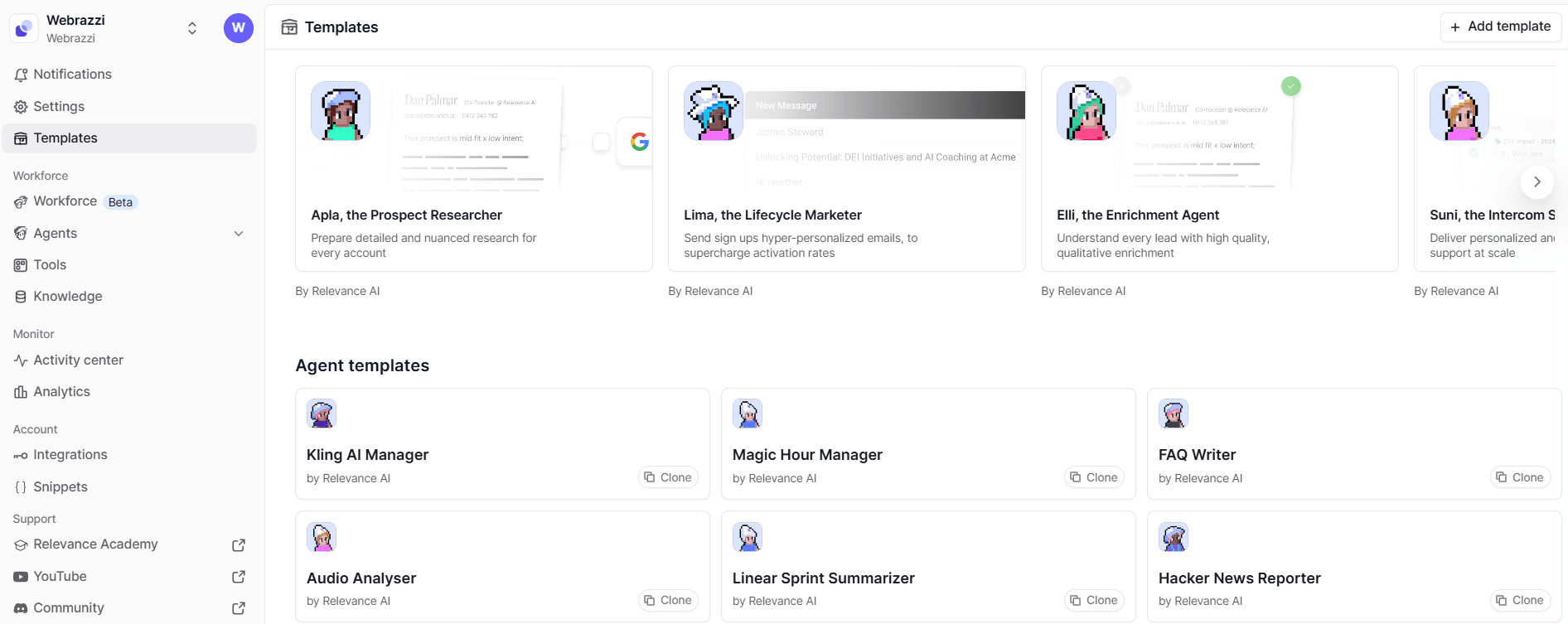The height and width of the screenshot is (624, 1568).
Task: Click the Knowledge database icon
Action: 21,297
